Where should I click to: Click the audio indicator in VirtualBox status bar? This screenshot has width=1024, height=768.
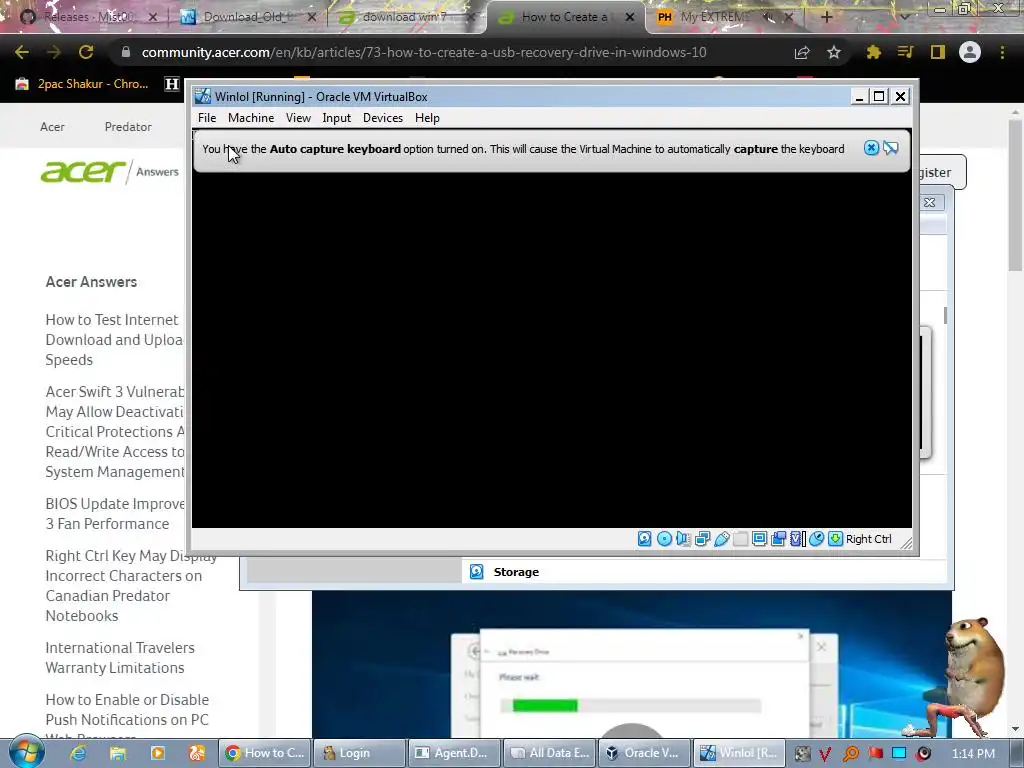(683, 539)
